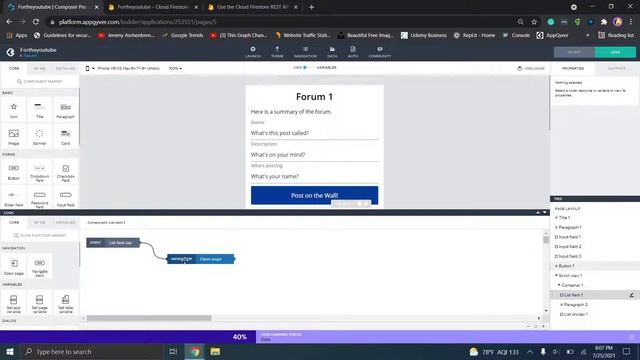The image size is (640, 360).
Task: Select the List item tap event node
Action: tap(113, 242)
